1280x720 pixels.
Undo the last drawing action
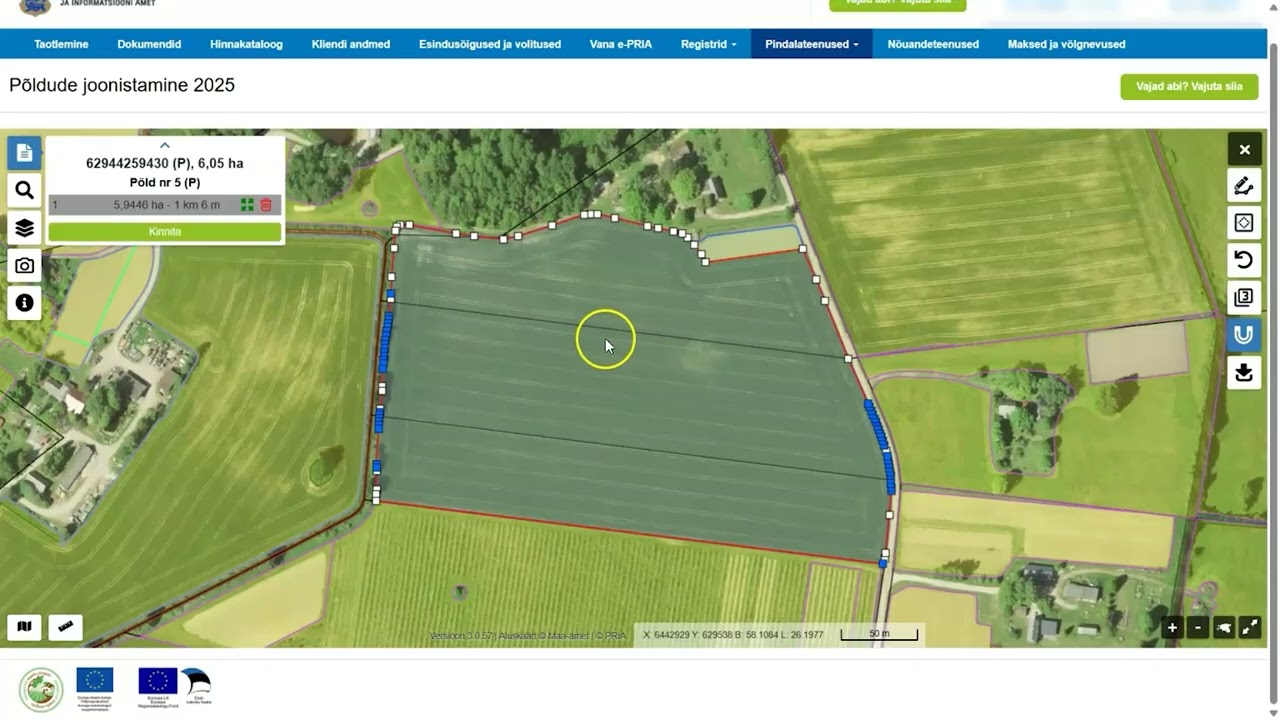click(1244, 260)
